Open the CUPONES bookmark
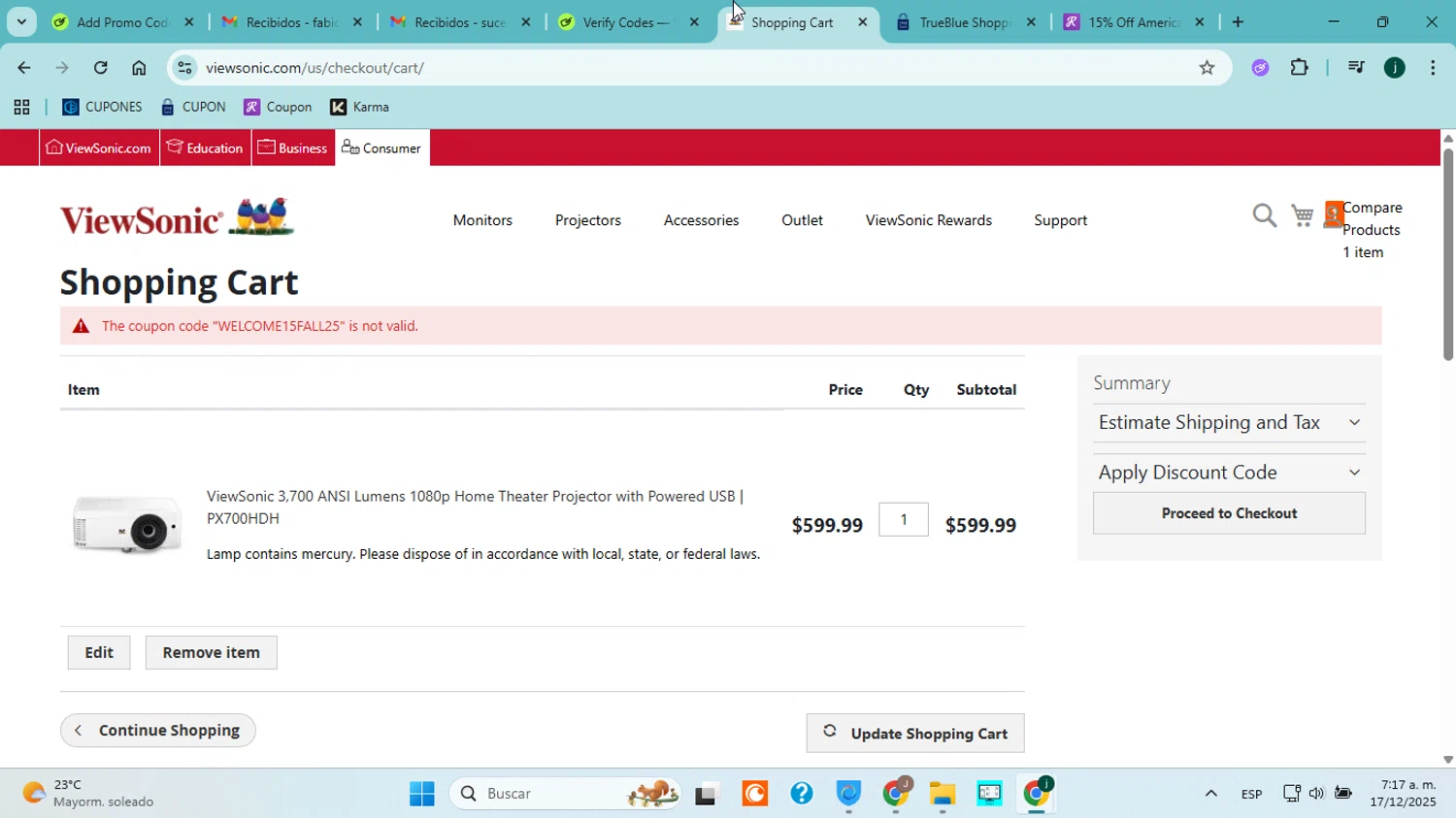 pos(102,107)
